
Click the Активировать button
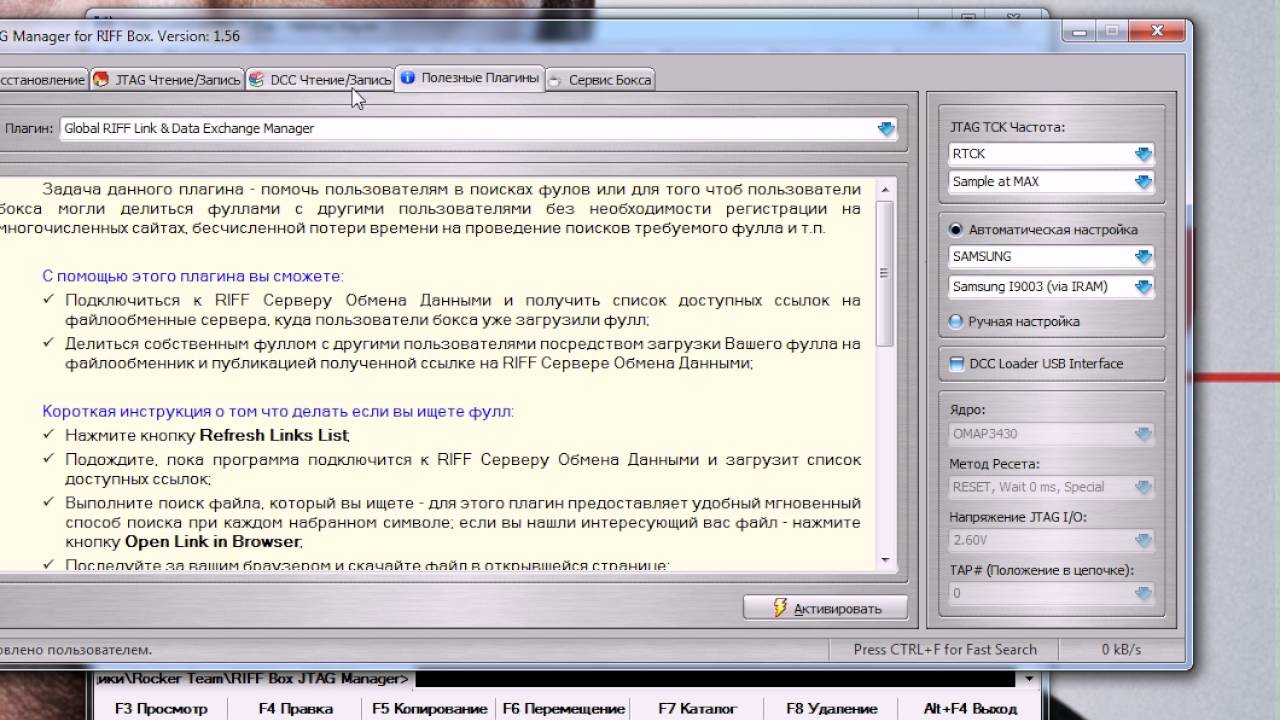tap(826, 608)
